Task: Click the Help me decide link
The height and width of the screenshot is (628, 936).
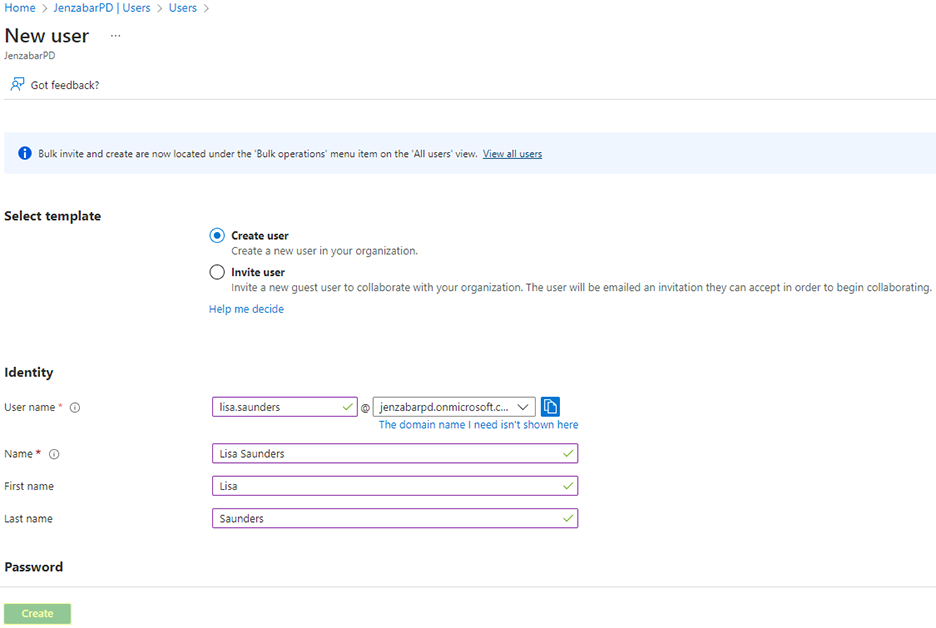Action: pyautogui.click(x=246, y=308)
